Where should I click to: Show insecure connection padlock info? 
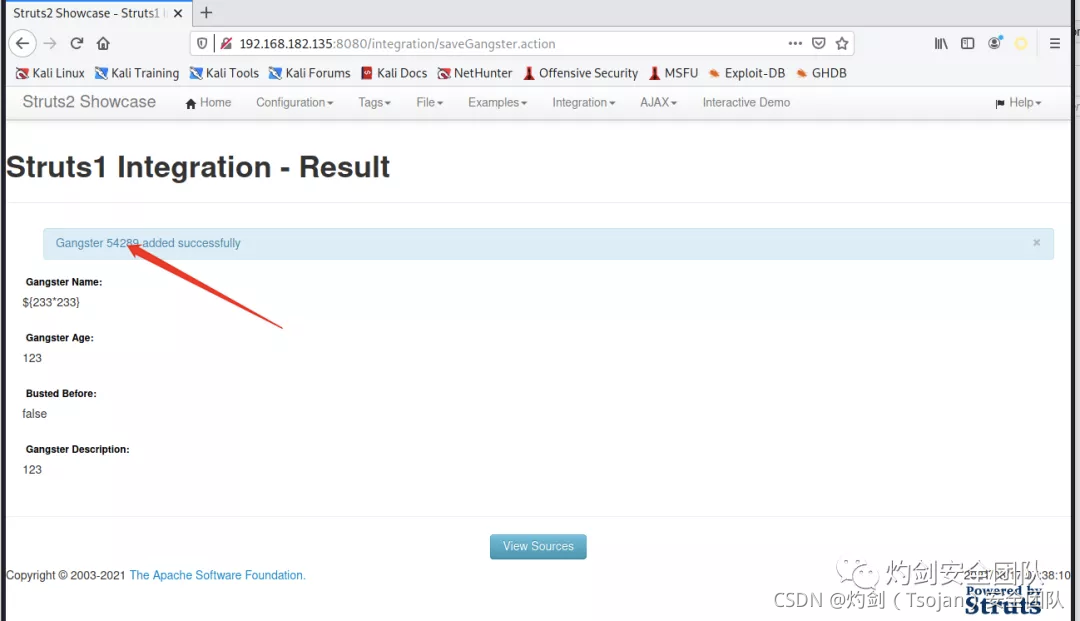point(226,43)
